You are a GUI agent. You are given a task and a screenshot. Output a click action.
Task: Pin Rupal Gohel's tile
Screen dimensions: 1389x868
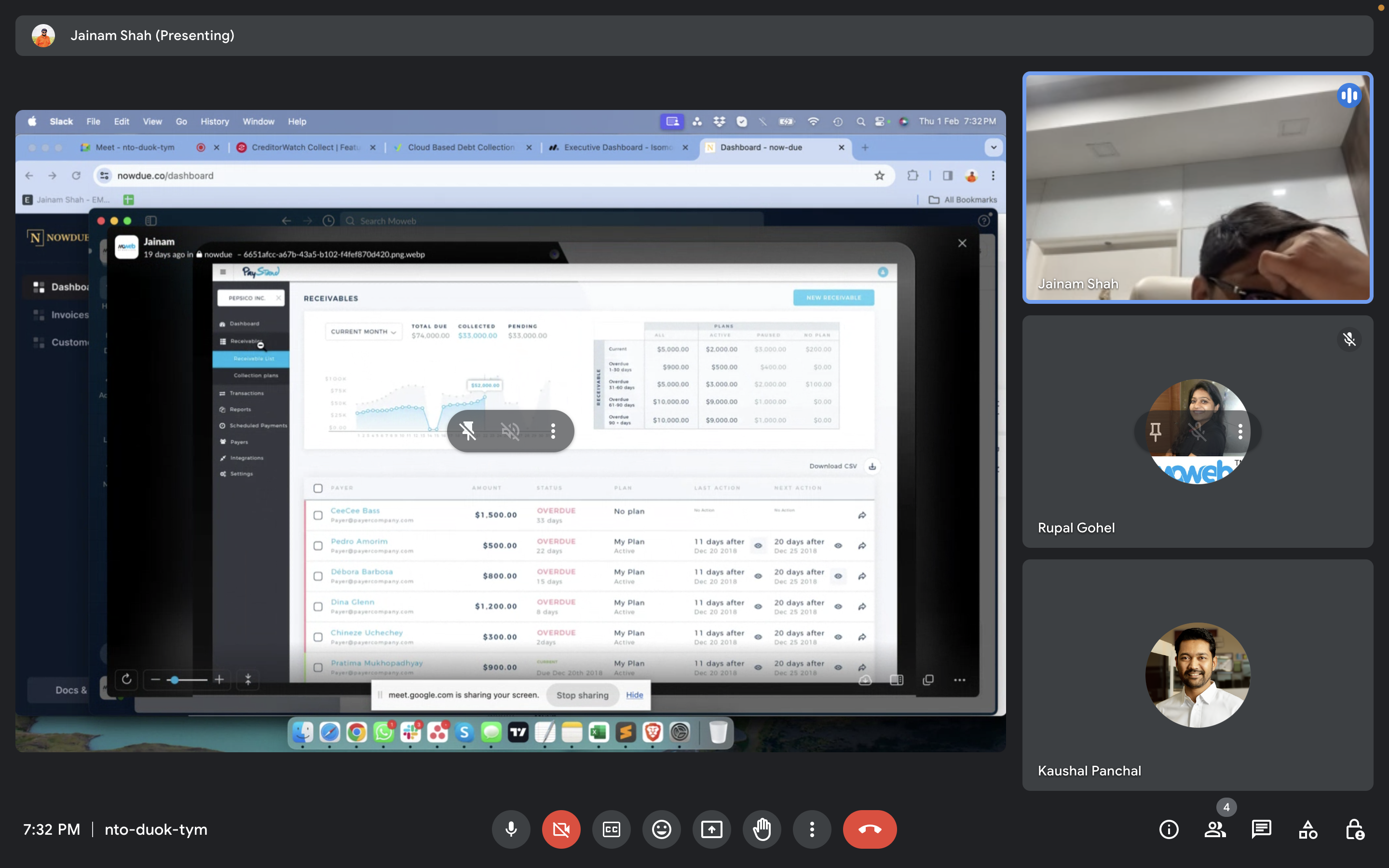1156,431
